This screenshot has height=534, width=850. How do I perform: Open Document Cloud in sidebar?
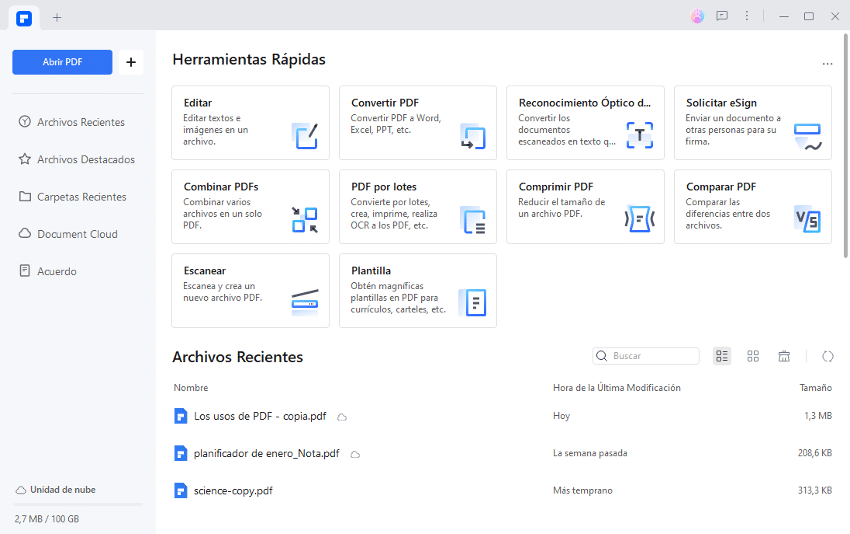77,234
